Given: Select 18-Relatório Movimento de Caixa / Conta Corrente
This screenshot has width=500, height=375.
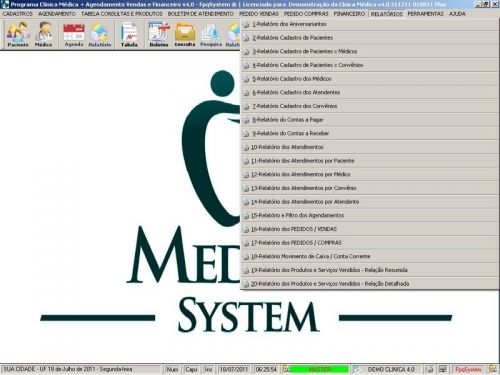Looking at the screenshot, I should (369, 257).
